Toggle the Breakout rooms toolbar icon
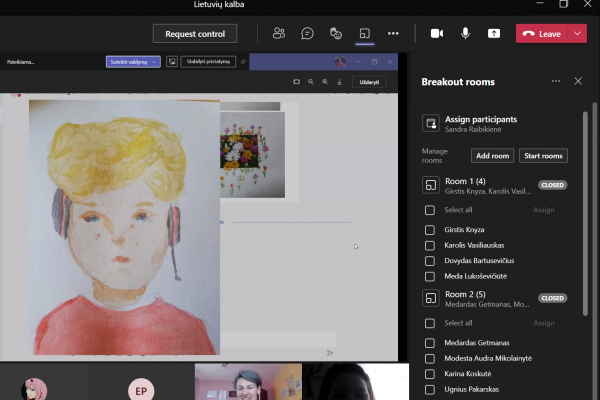Image resolution: width=600 pixels, height=400 pixels. [x=365, y=34]
